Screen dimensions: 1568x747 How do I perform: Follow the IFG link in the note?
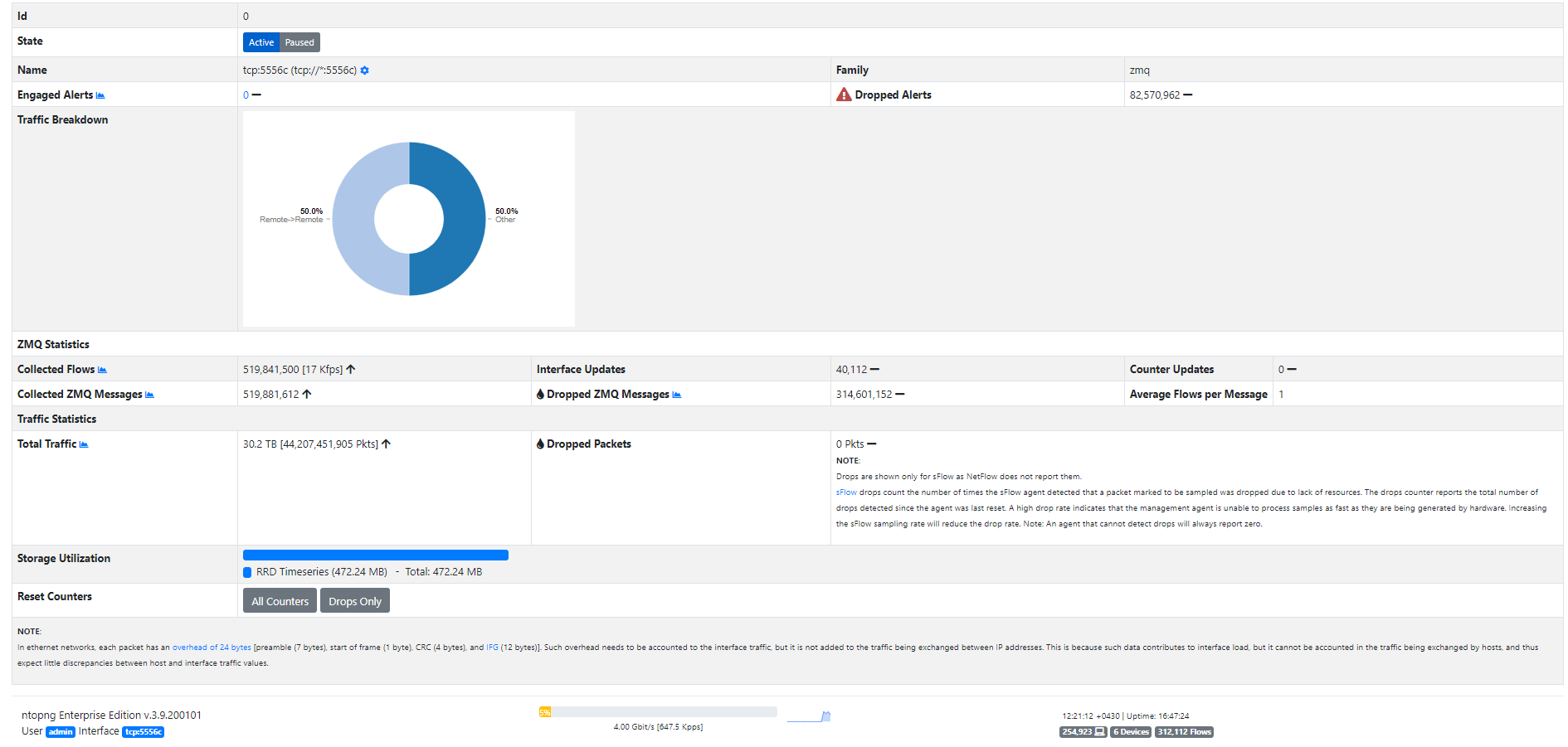point(492,648)
